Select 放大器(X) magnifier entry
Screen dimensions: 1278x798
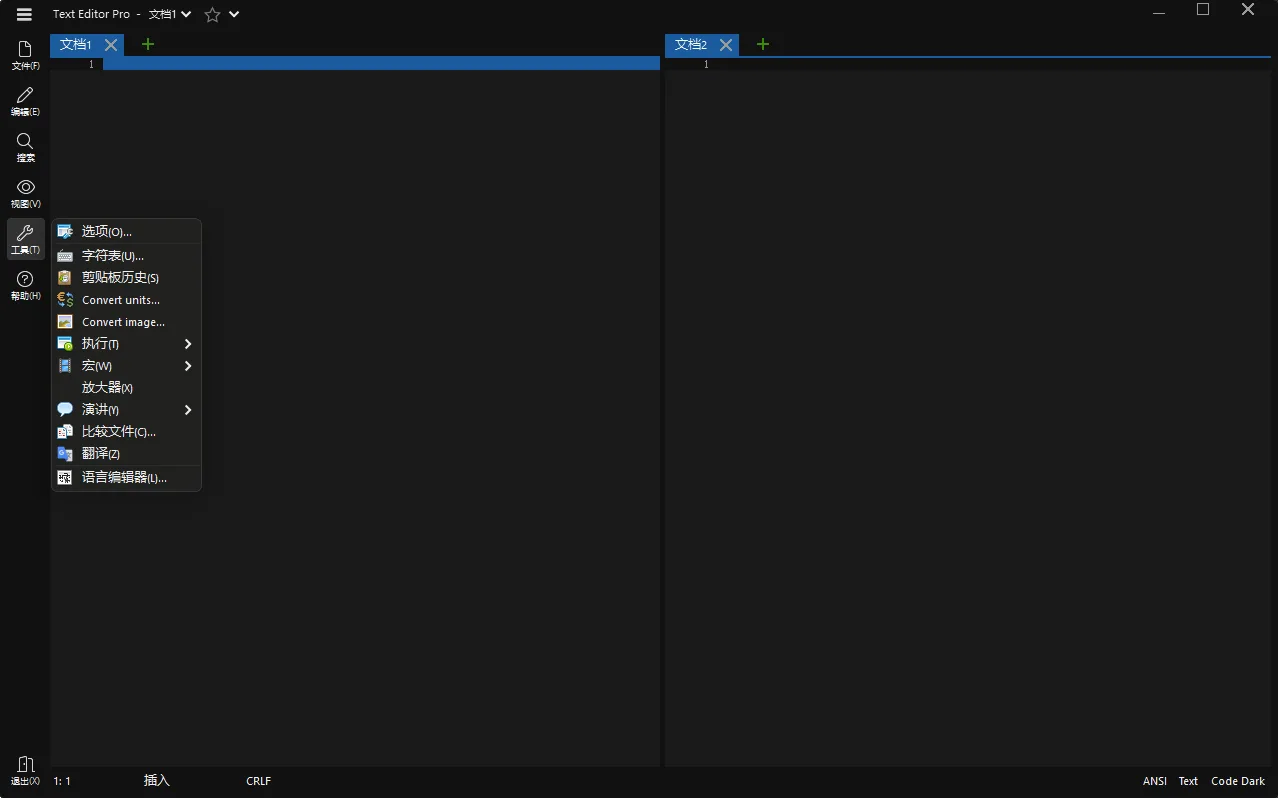(x=127, y=388)
